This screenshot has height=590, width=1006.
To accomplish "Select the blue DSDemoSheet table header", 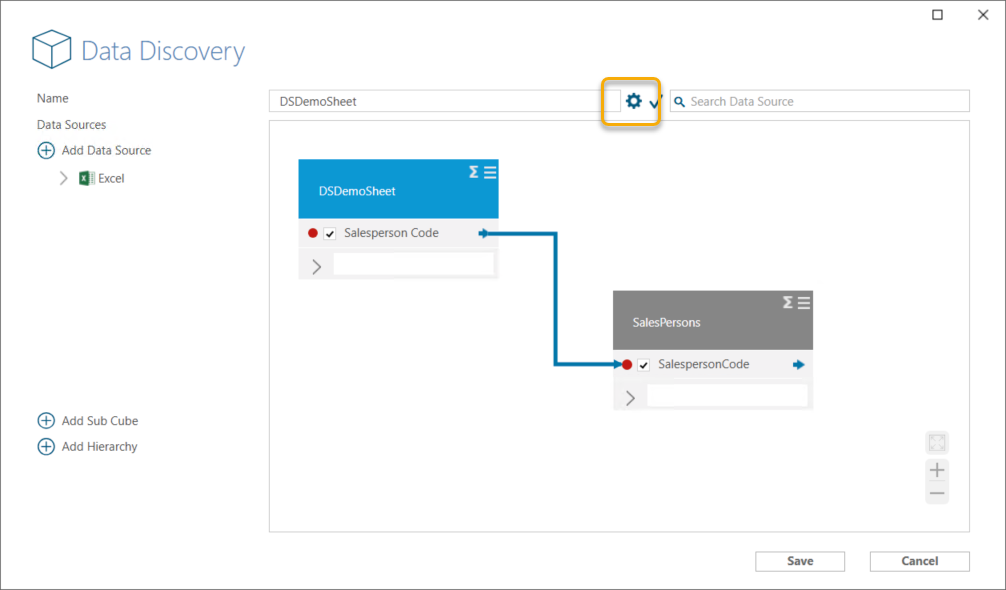I will coord(398,189).
